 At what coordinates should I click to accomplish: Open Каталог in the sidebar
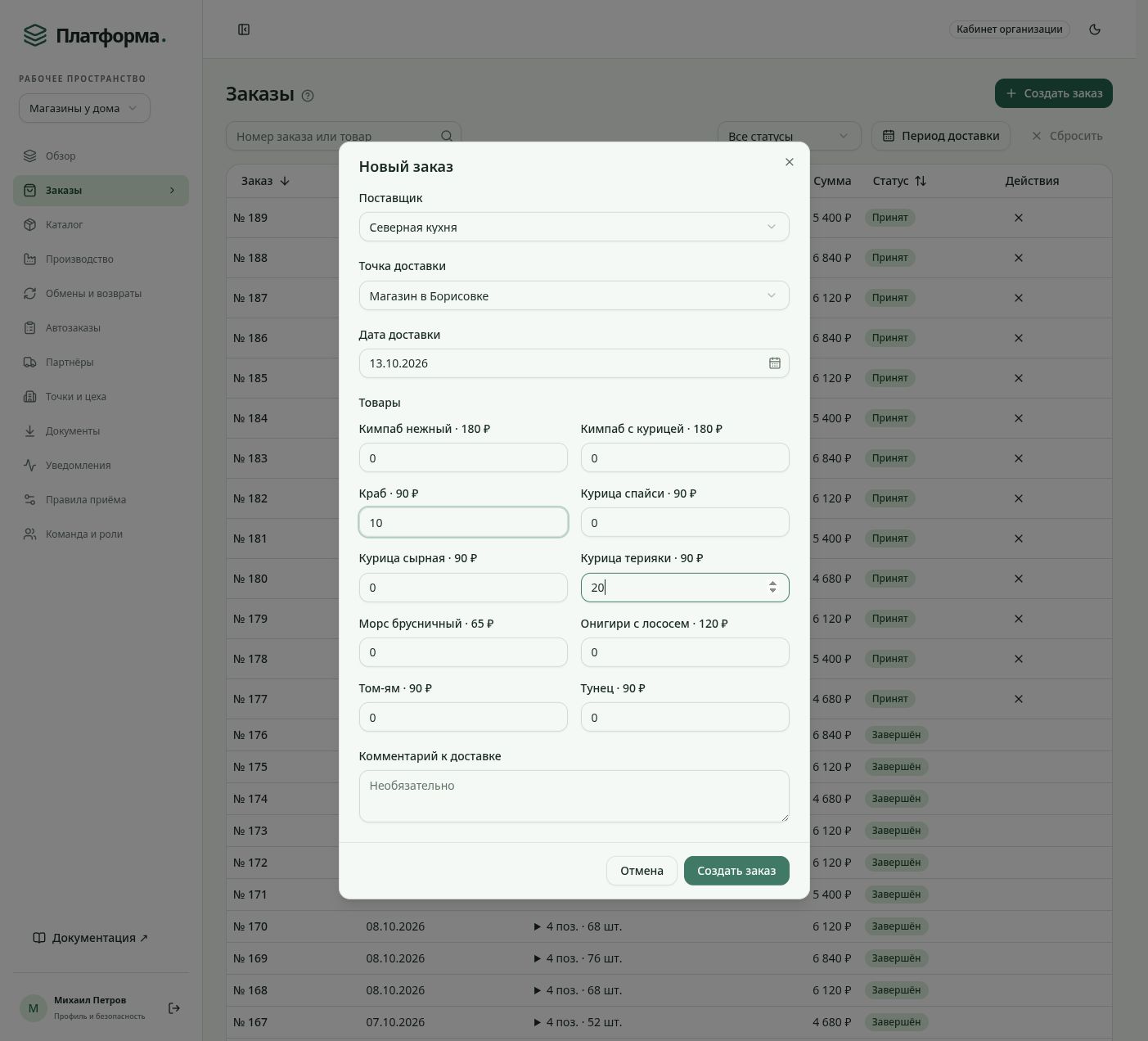101,225
